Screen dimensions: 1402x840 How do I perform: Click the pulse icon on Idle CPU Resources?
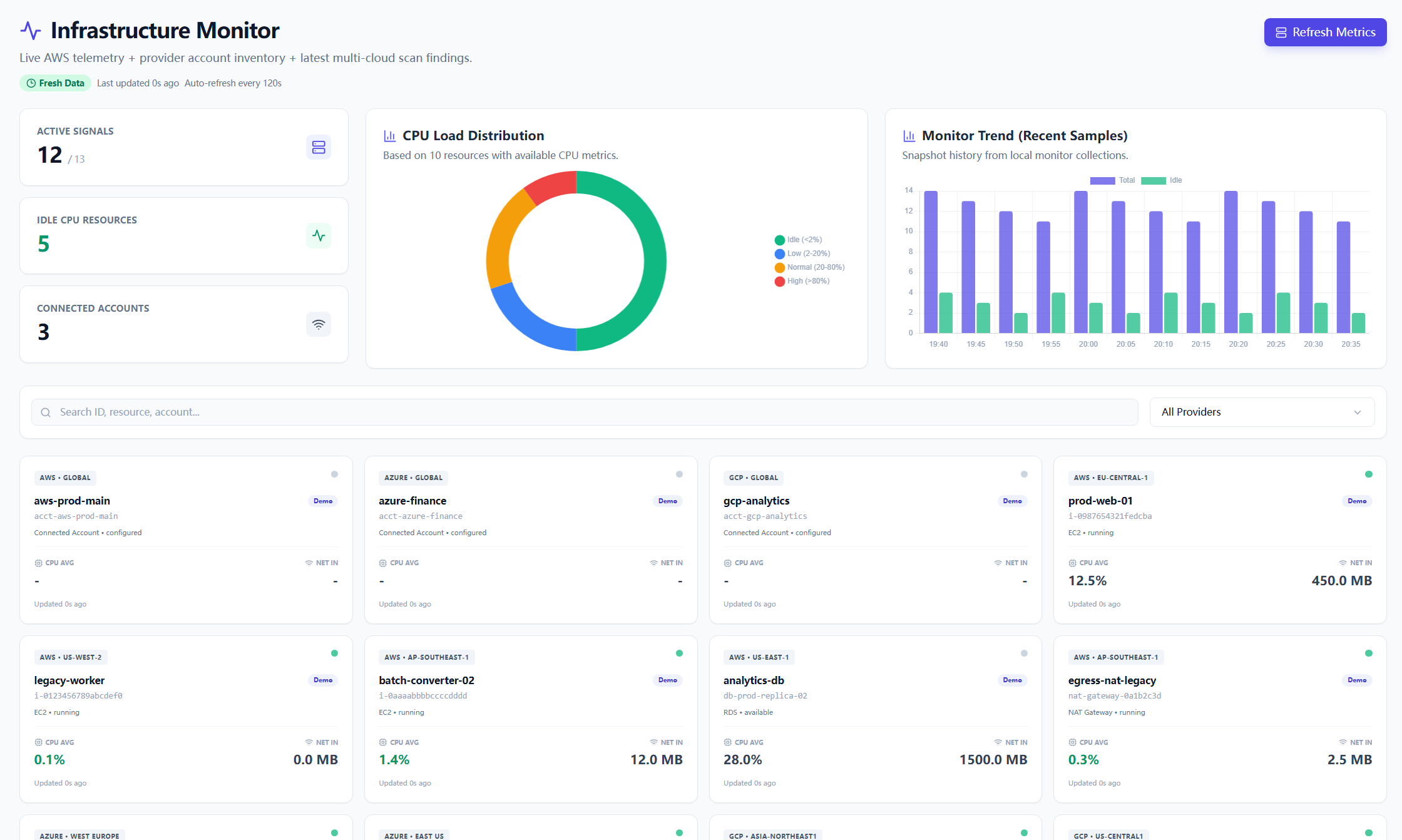(x=319, y=236)
